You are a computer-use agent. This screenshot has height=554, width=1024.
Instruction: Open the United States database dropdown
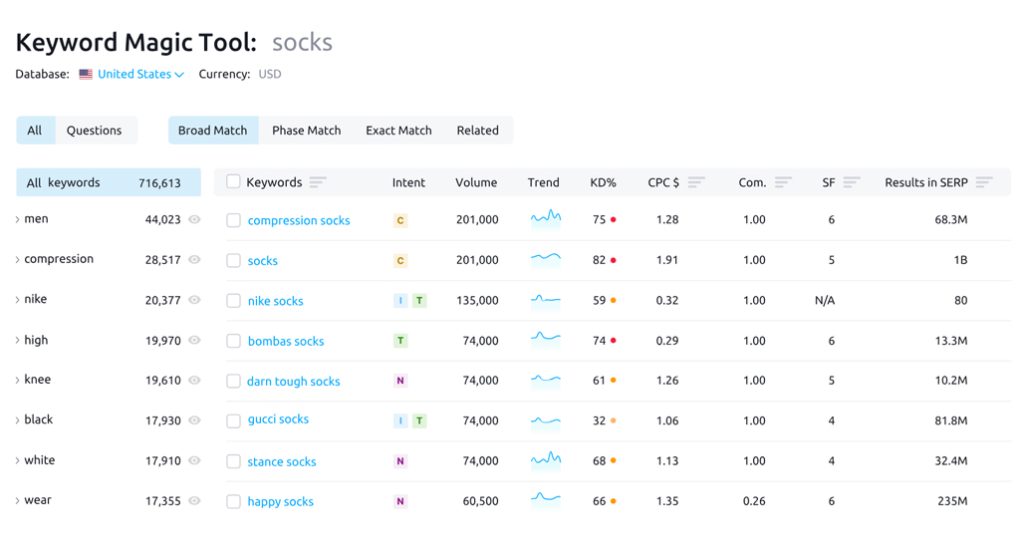coord(140,74)
